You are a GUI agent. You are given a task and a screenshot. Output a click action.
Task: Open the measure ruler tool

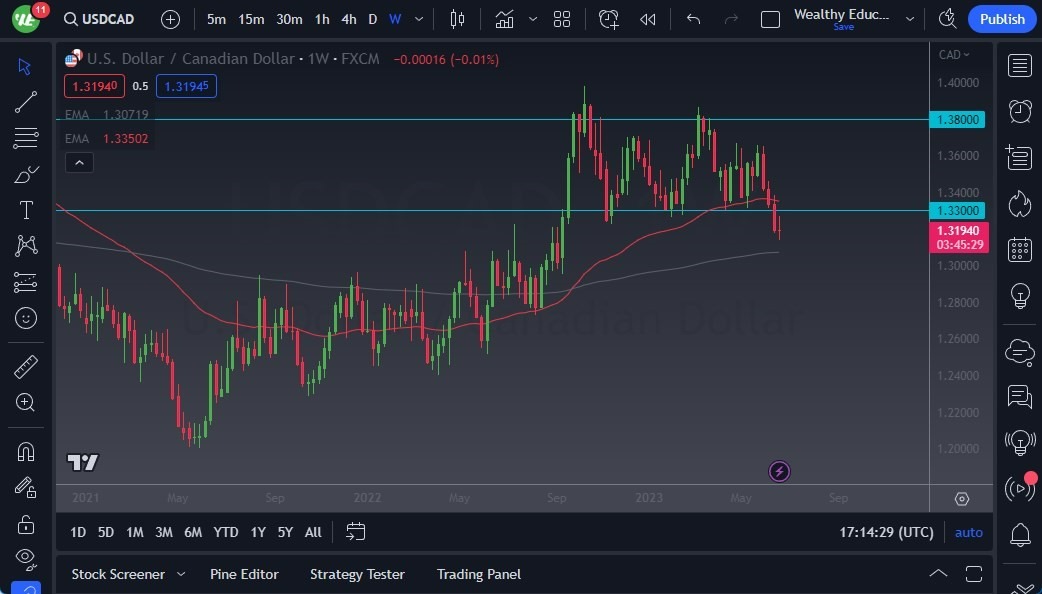[25, 367]
